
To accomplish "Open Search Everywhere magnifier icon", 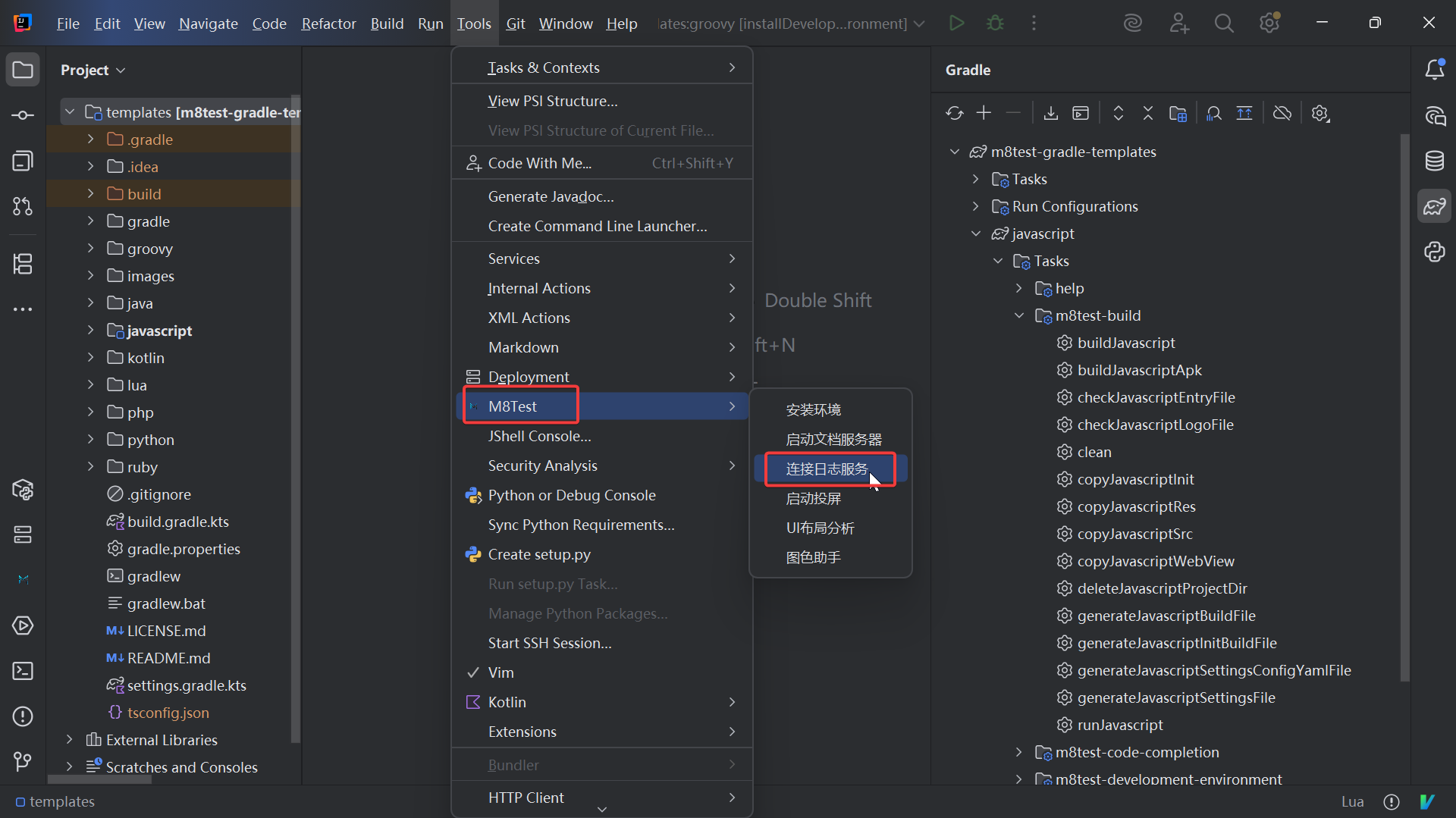I will pyautogui.click(x=1223, y=24).
